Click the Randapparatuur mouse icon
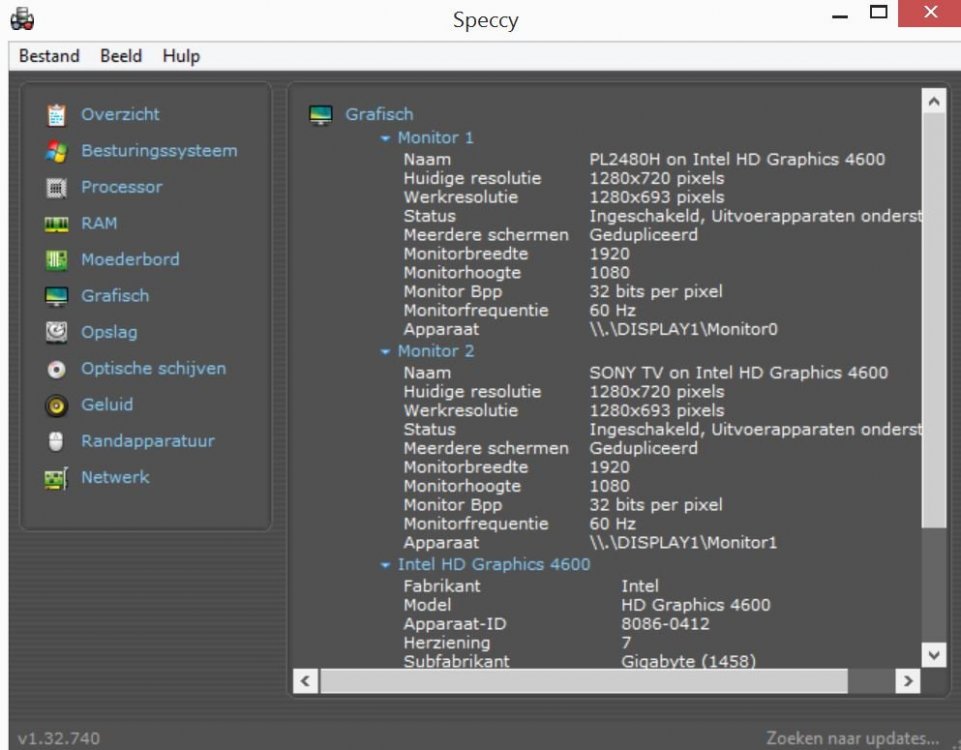 click(57, 441)
